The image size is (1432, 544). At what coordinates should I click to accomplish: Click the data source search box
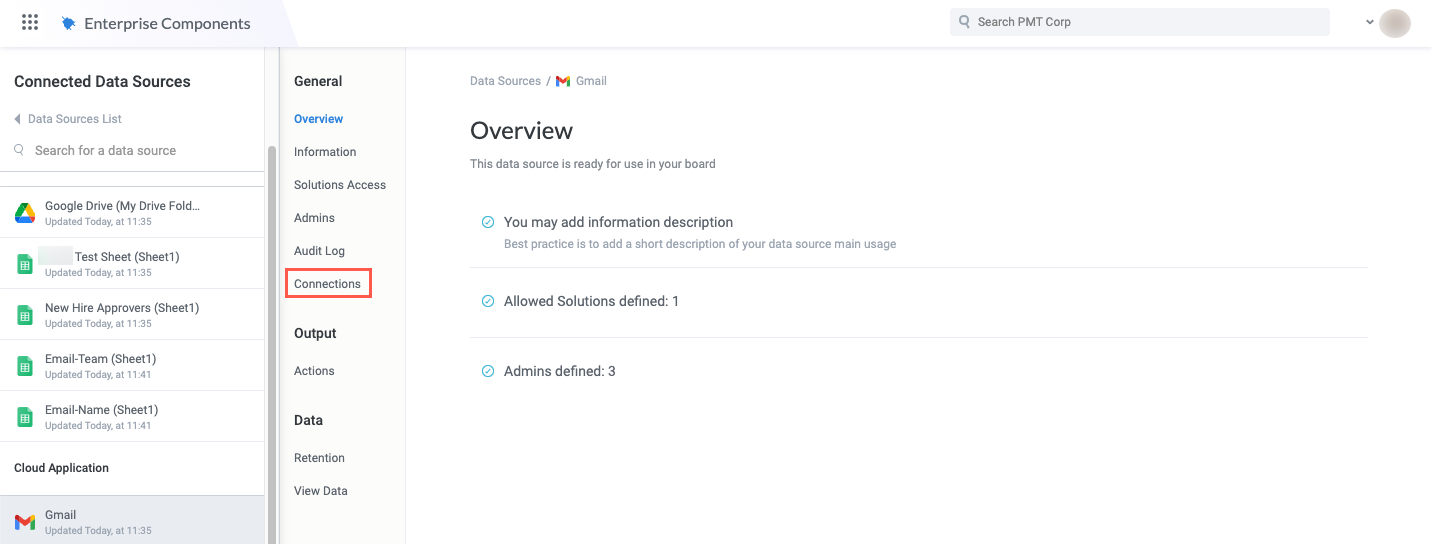click(x=105, y=151)
